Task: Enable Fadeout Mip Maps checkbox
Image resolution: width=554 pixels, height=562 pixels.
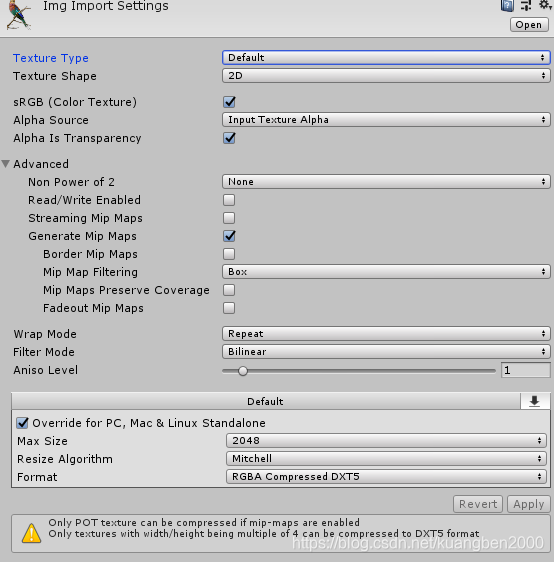Action: [229, 308]
